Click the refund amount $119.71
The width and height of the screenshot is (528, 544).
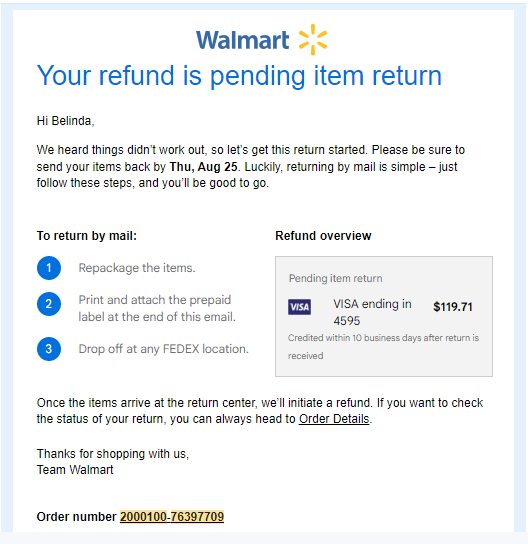pos(453,307)
